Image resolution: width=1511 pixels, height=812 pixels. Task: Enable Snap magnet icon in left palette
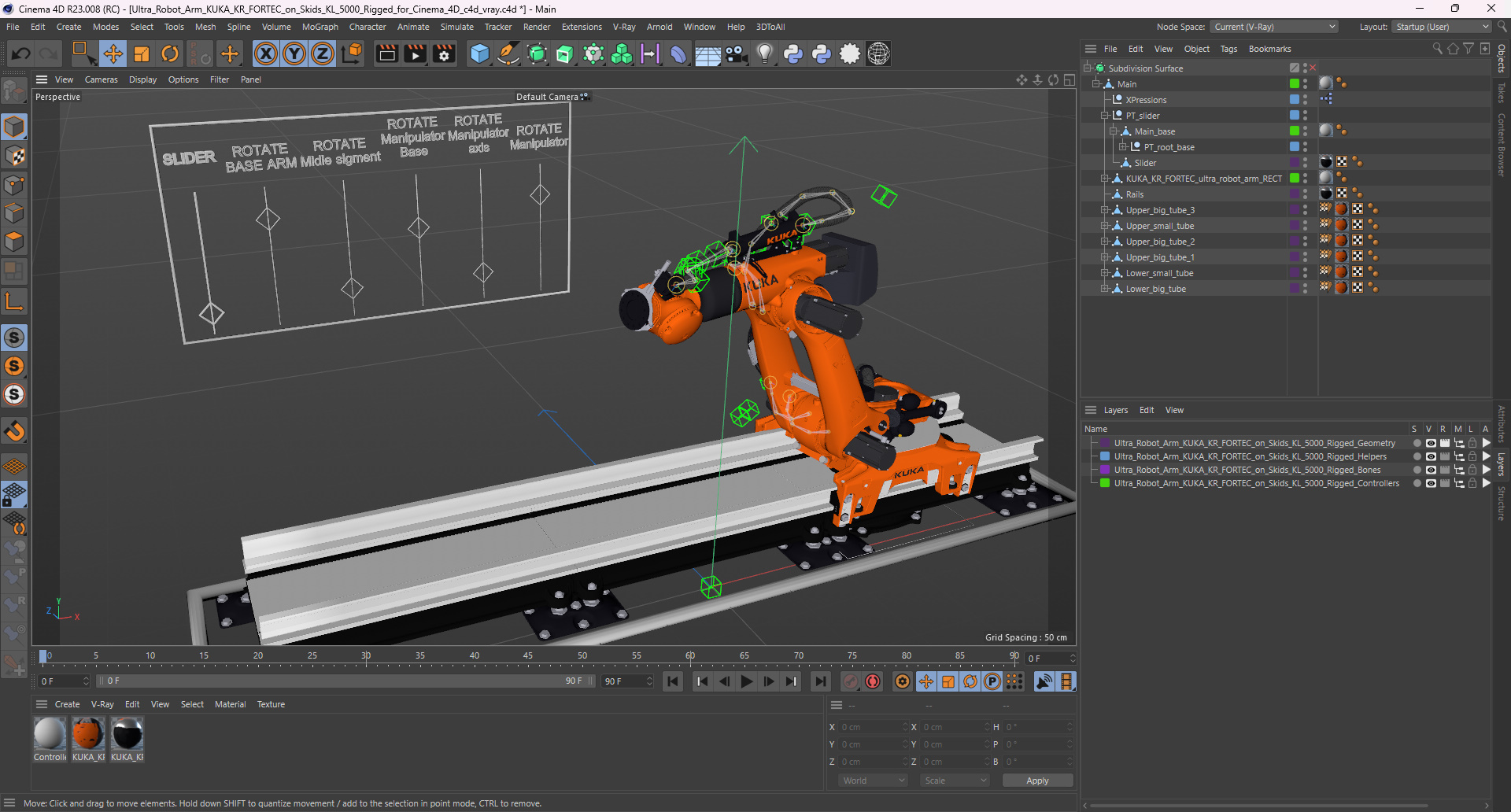(14, 431)
